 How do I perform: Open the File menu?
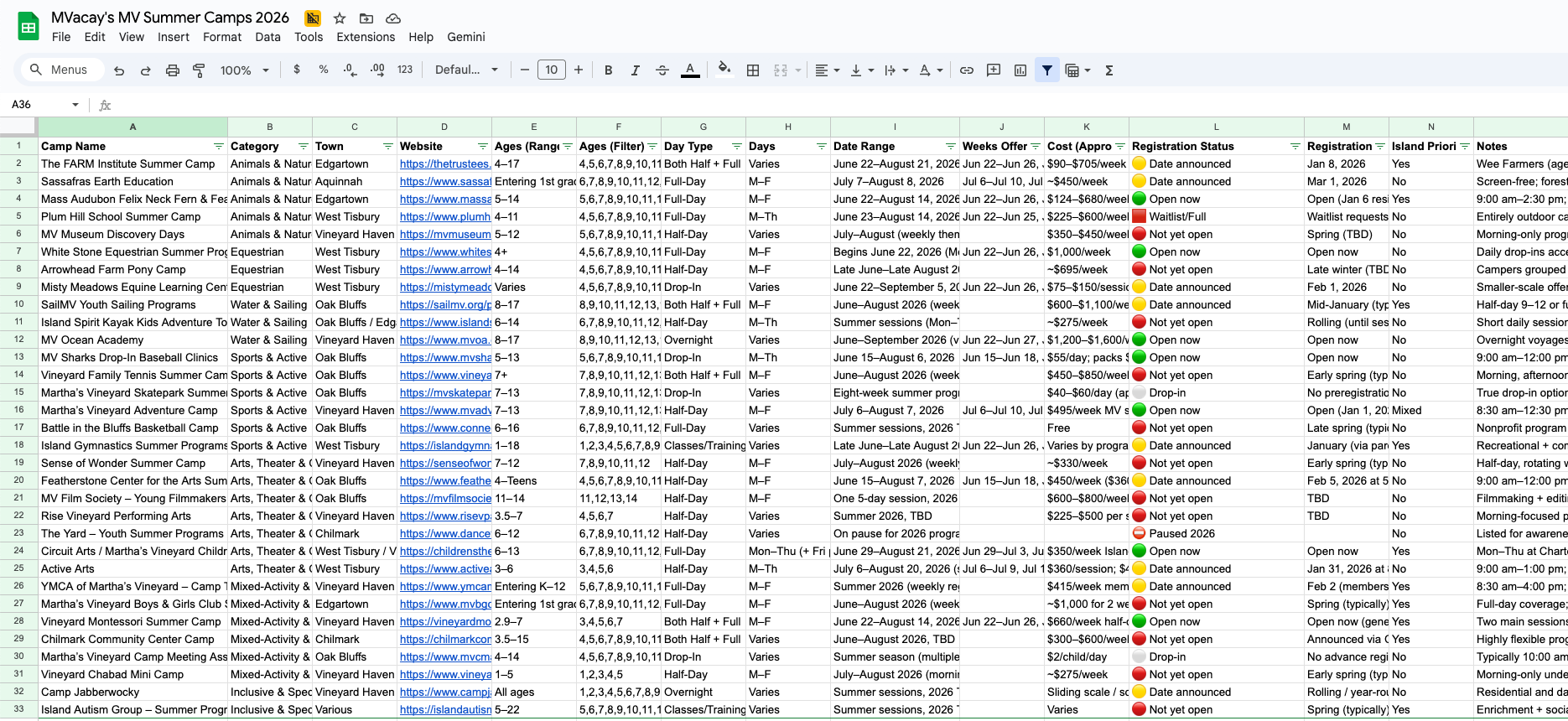(61, 37)
